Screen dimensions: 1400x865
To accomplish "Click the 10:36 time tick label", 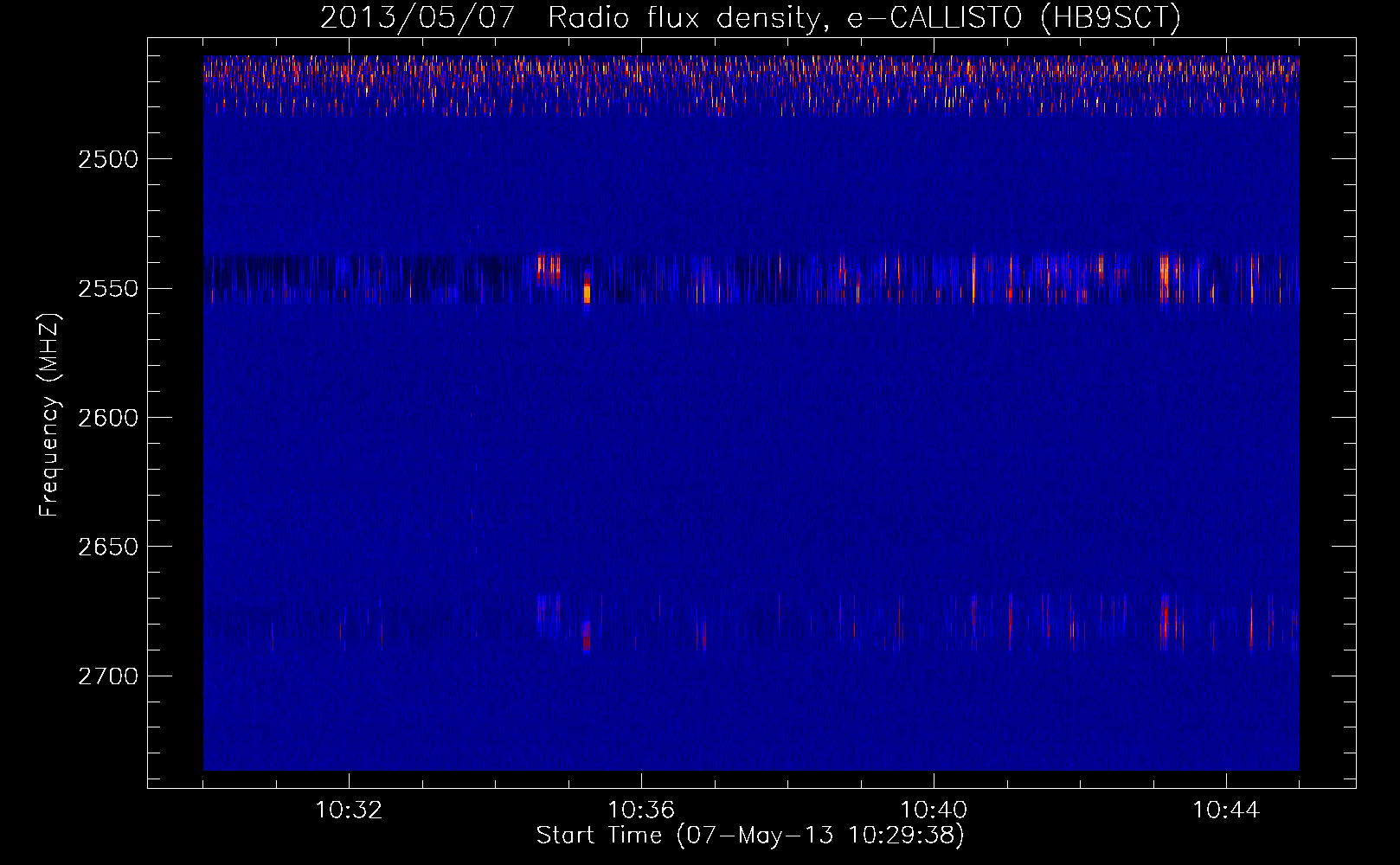I will (641, 811).
